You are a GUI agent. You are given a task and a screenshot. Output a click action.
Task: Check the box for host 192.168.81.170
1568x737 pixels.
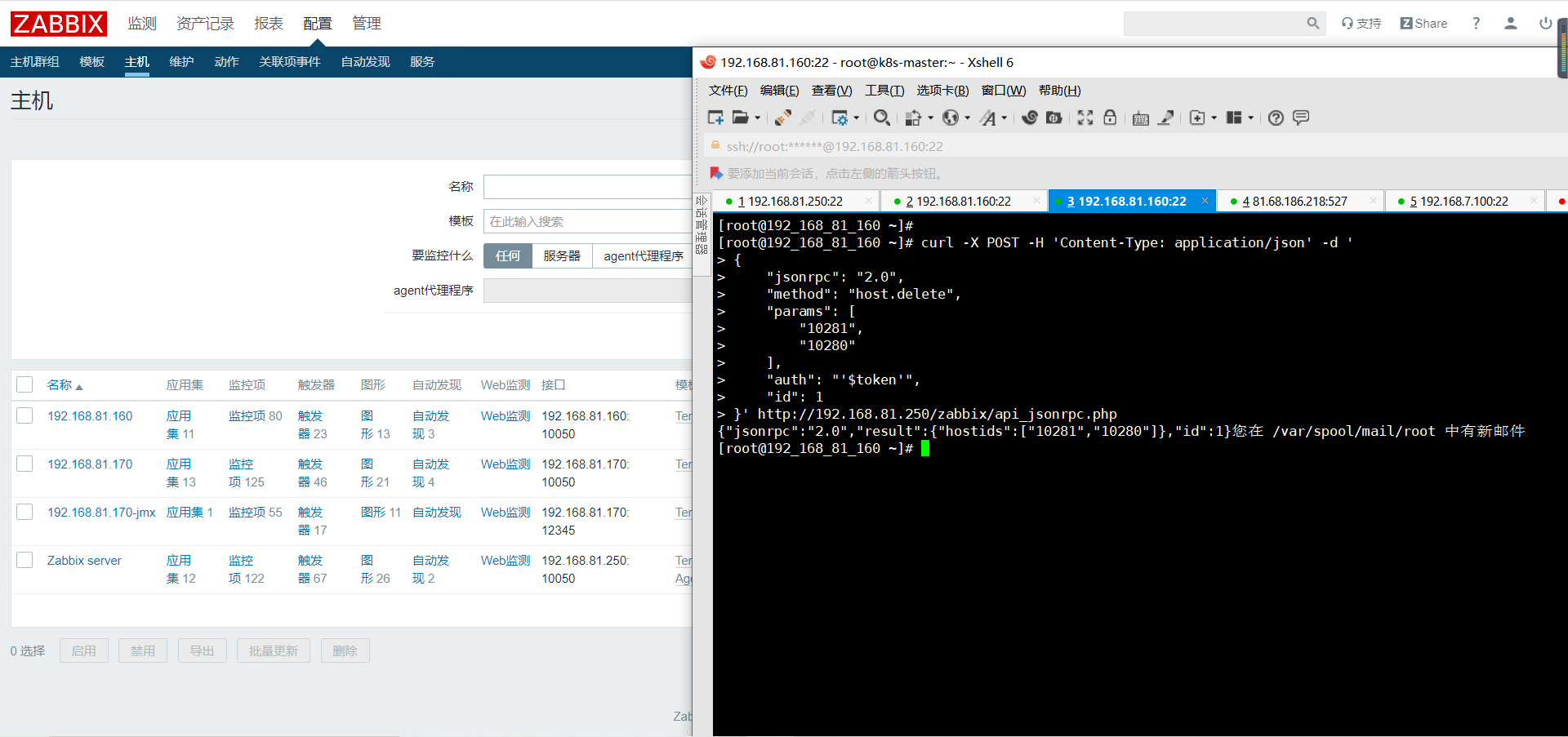24,464
